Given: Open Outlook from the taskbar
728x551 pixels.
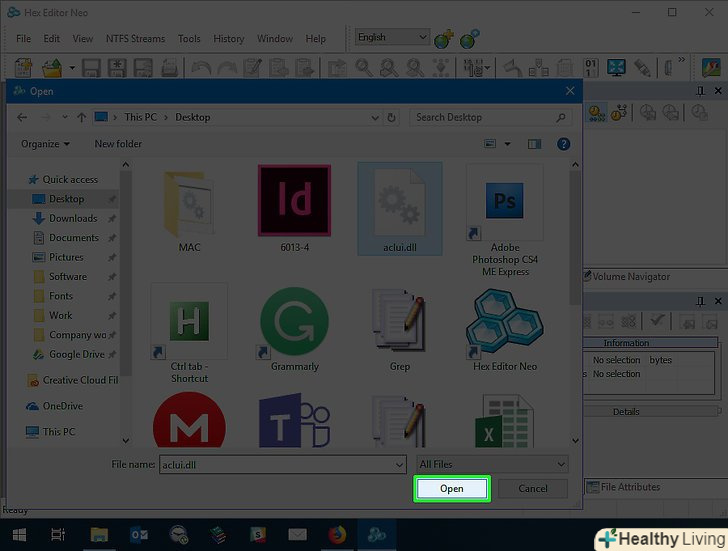Looking at the screenshot, I should 139,535.
